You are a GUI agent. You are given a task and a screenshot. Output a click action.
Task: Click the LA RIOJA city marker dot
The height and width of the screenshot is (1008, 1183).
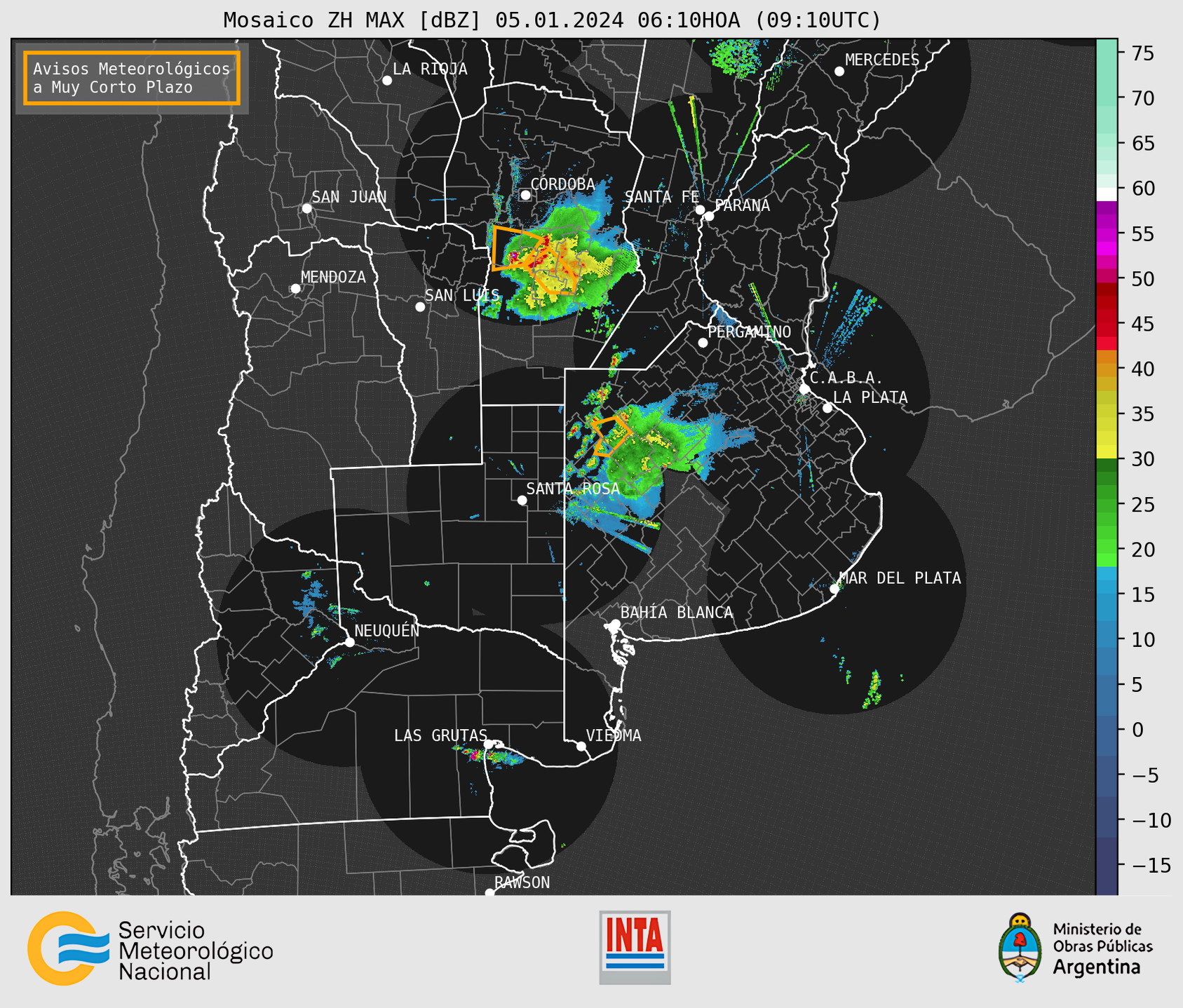(x=387, y=81)
